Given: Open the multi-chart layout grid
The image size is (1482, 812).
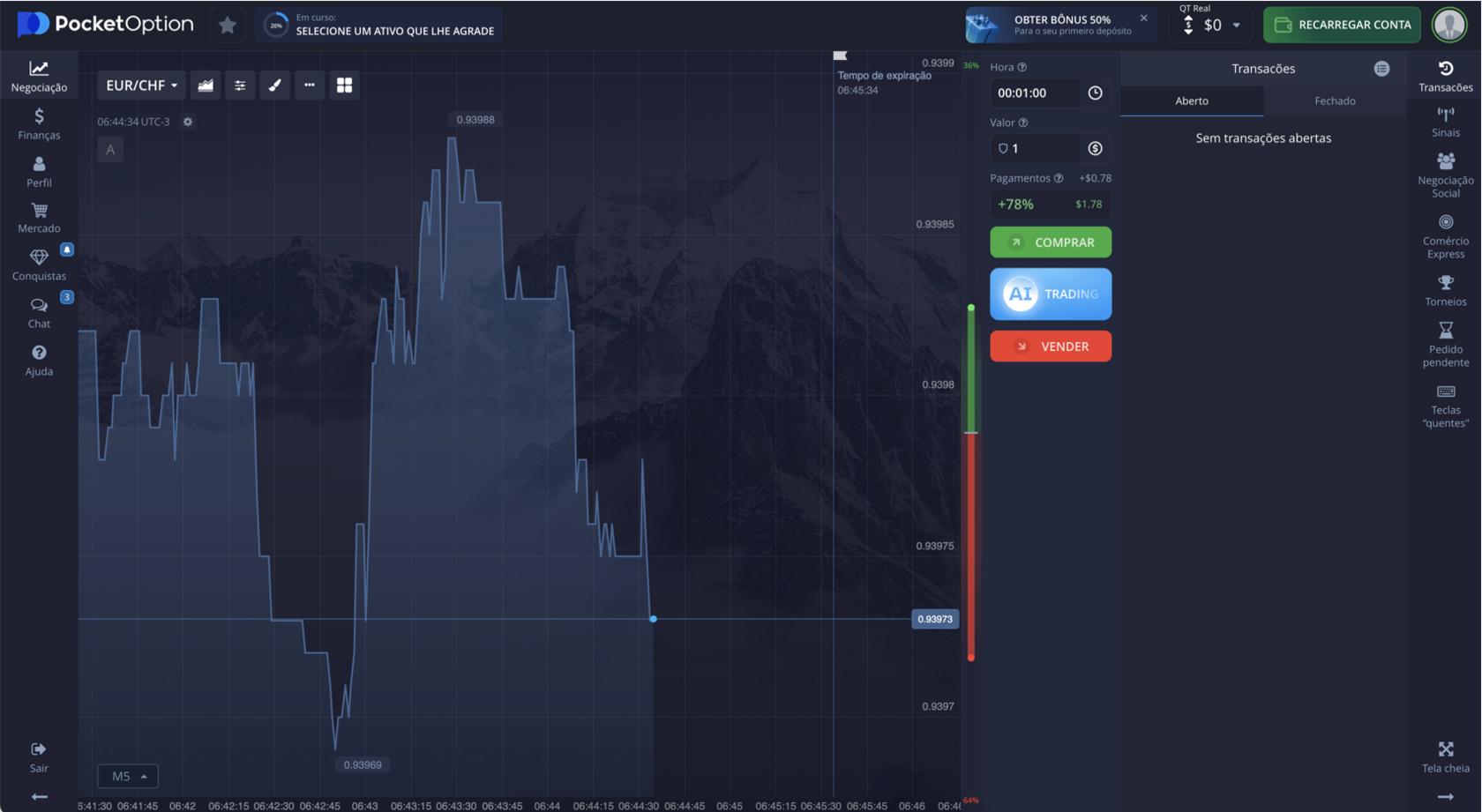Looking at the screenshot, I should (344, 86).
